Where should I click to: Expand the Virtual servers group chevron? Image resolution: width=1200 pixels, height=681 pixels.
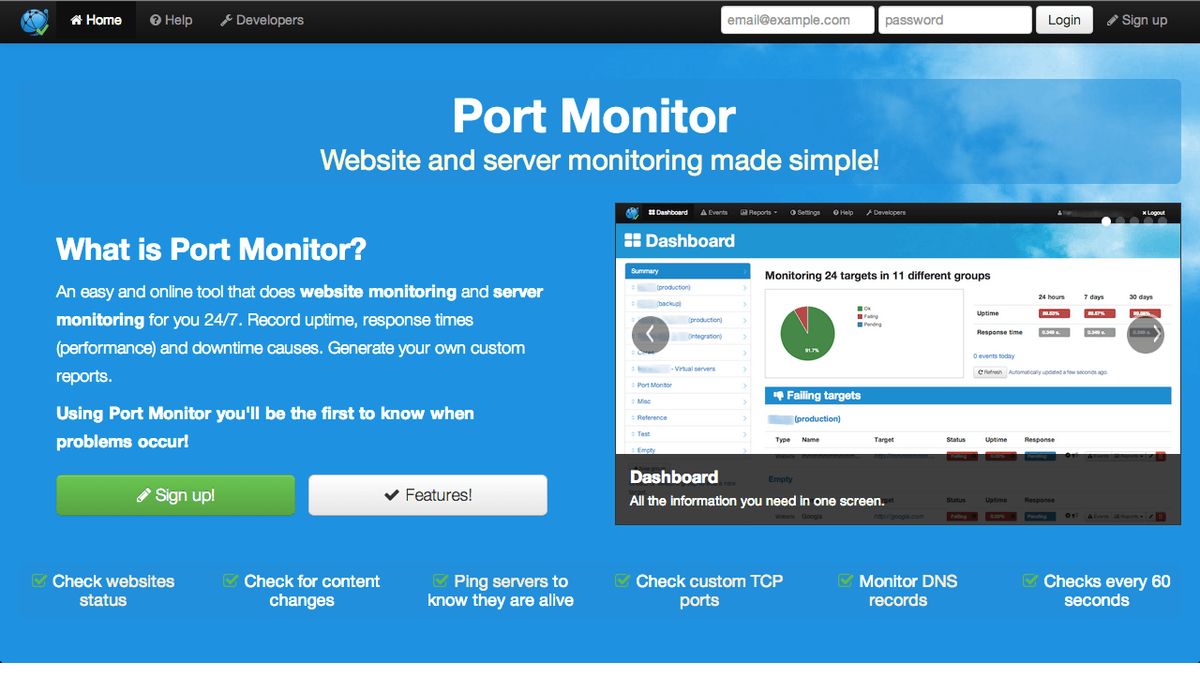point(744,368)
